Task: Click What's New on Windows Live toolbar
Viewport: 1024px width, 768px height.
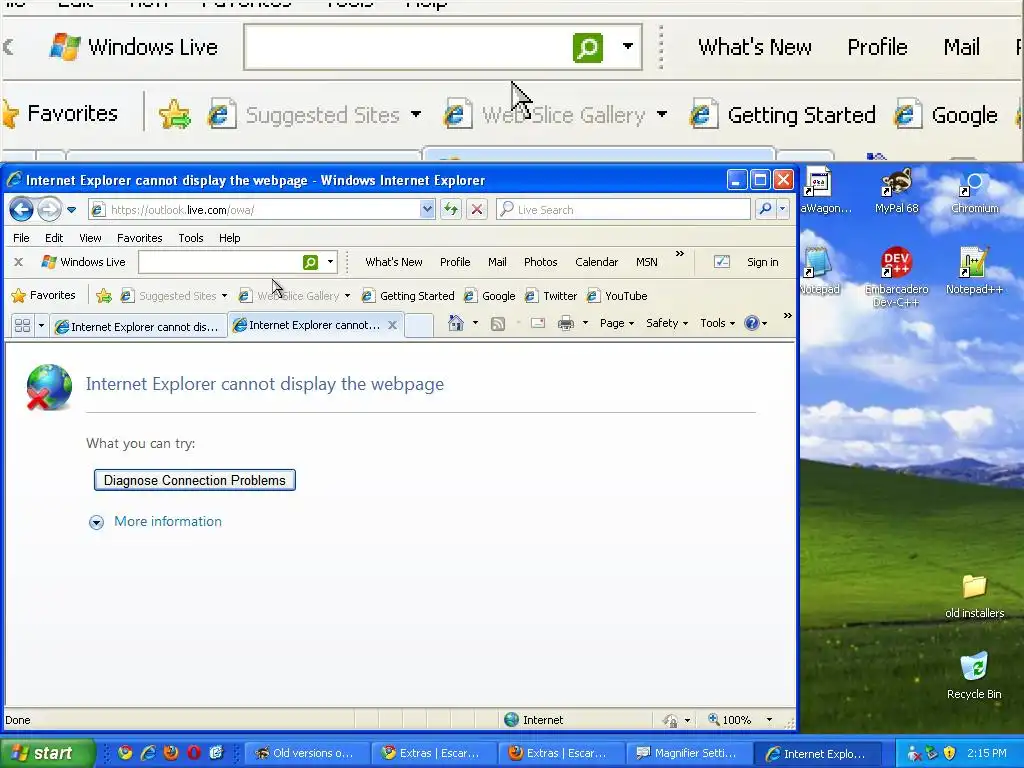Action: pos(394,262)
